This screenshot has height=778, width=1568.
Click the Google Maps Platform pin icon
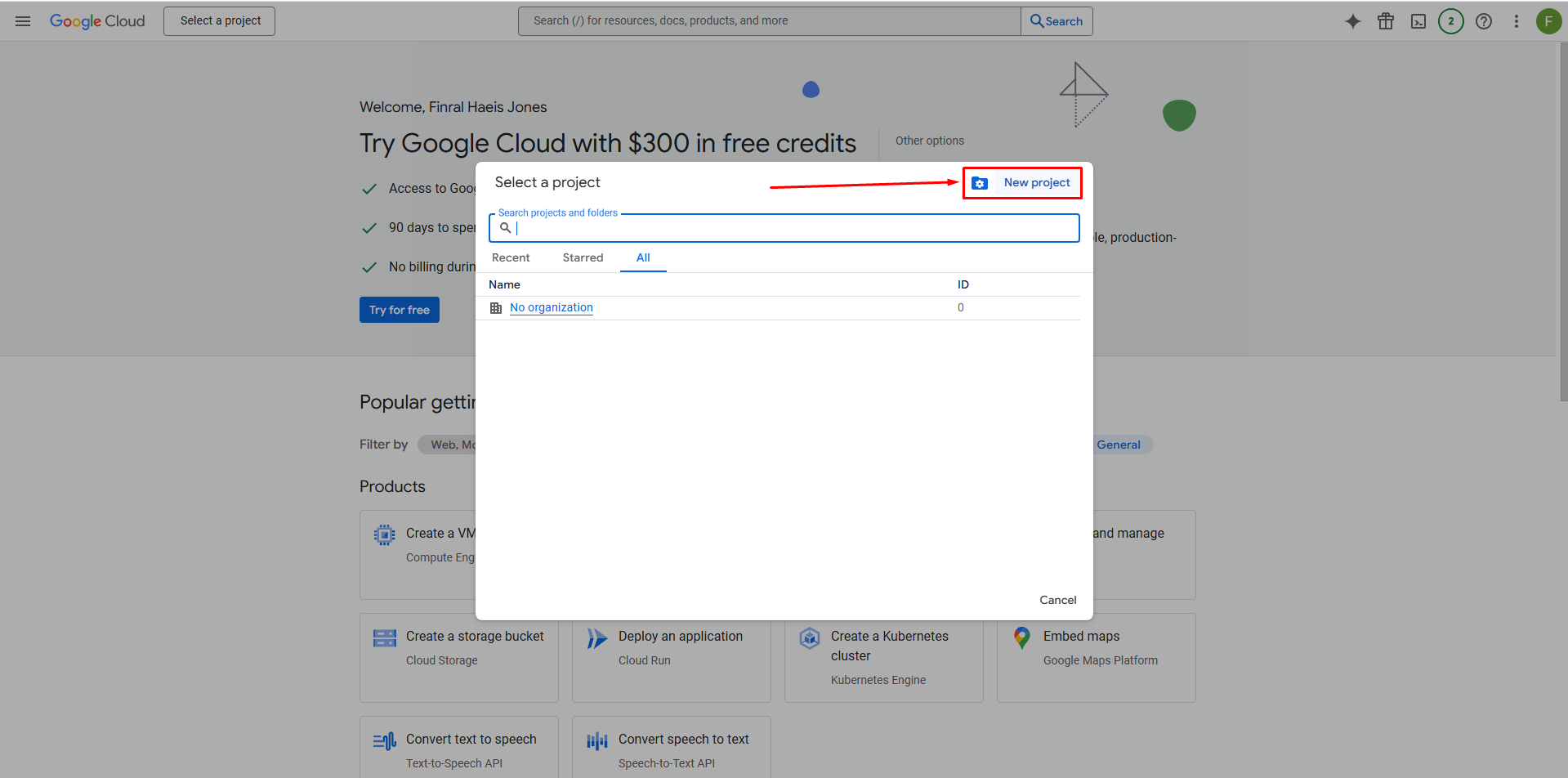point(1021,638)
